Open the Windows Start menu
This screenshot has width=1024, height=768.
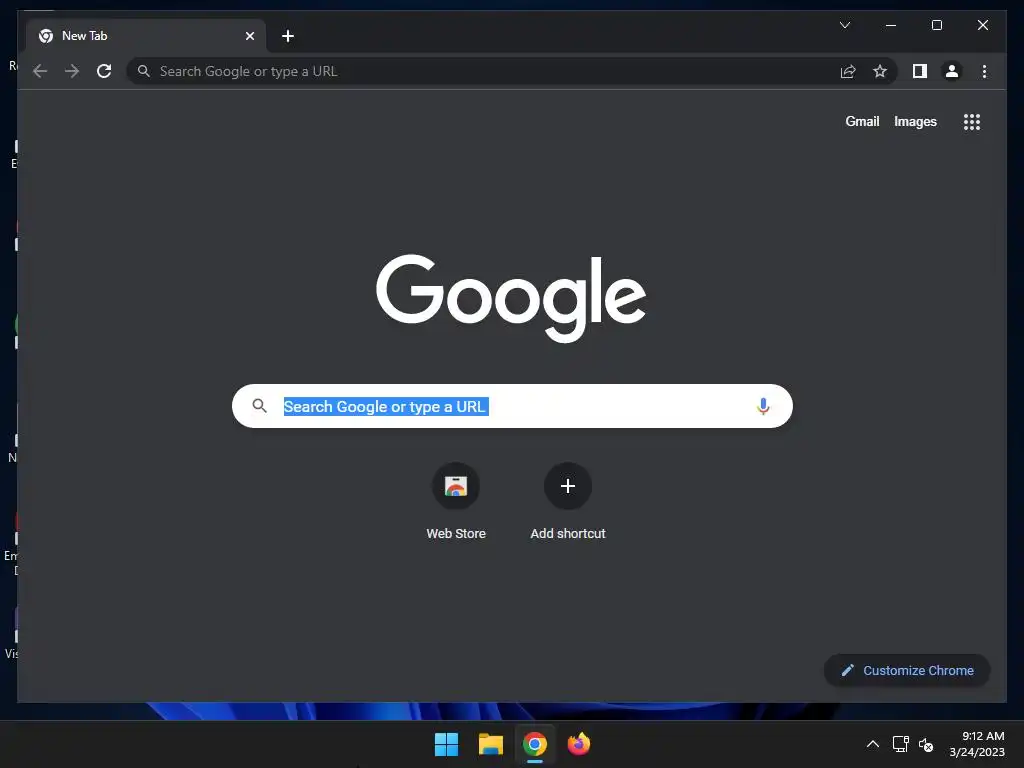[x=447, y=744]
